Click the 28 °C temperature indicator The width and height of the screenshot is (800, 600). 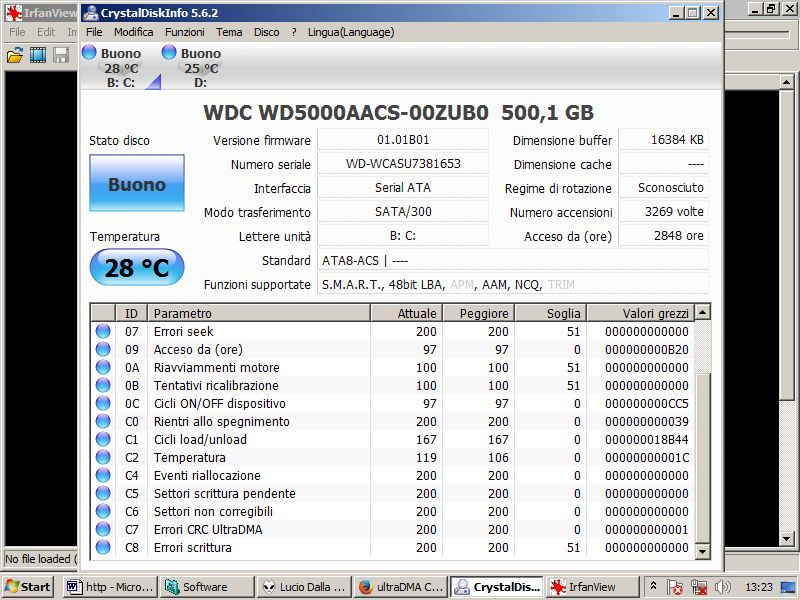coord(137,268)
